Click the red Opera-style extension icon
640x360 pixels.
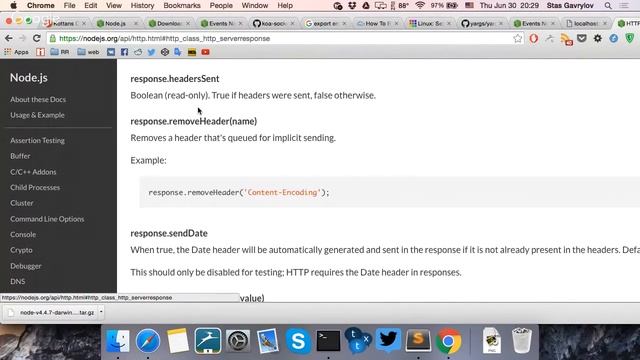[533, 39]
